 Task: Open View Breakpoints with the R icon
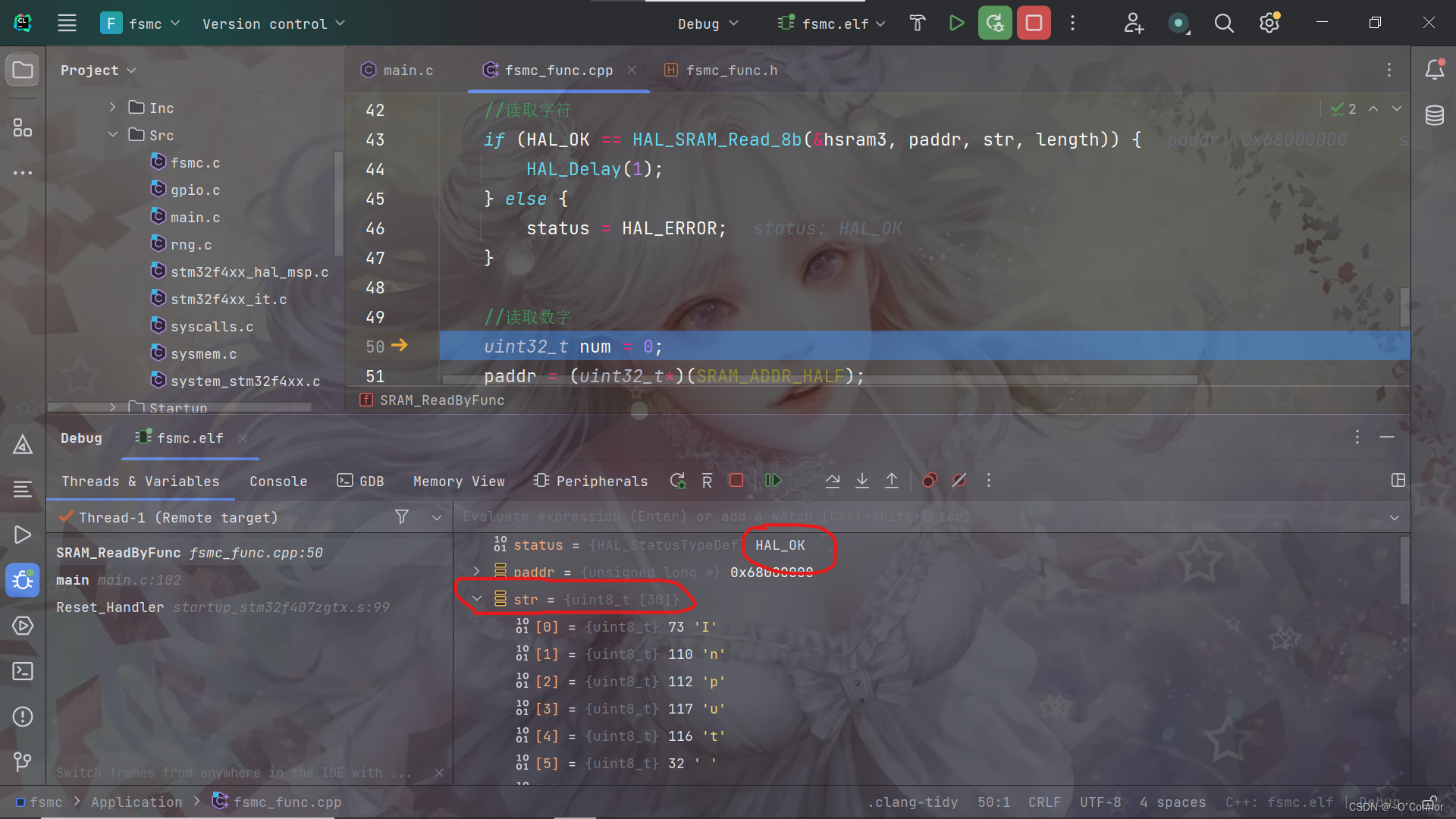click(706, 480)
